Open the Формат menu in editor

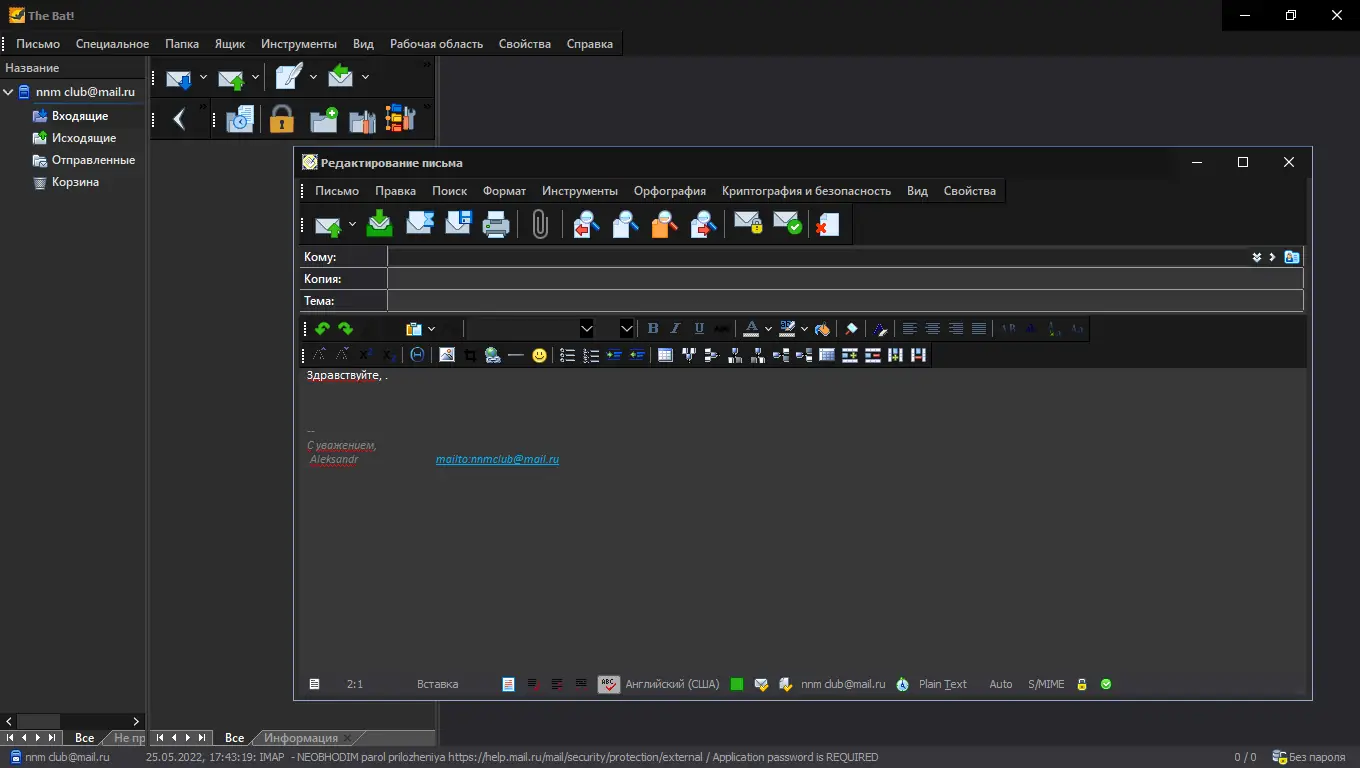click(504, 191)
